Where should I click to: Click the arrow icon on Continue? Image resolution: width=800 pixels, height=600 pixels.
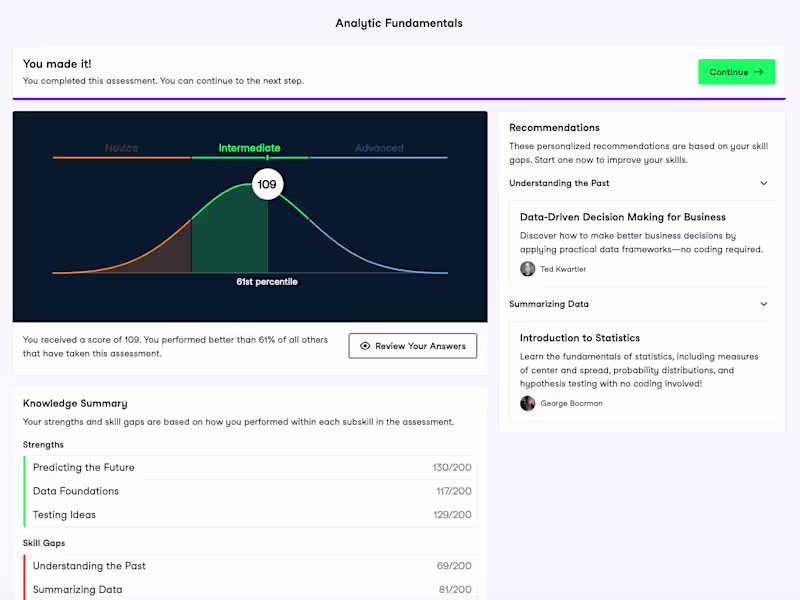(759, 72)
